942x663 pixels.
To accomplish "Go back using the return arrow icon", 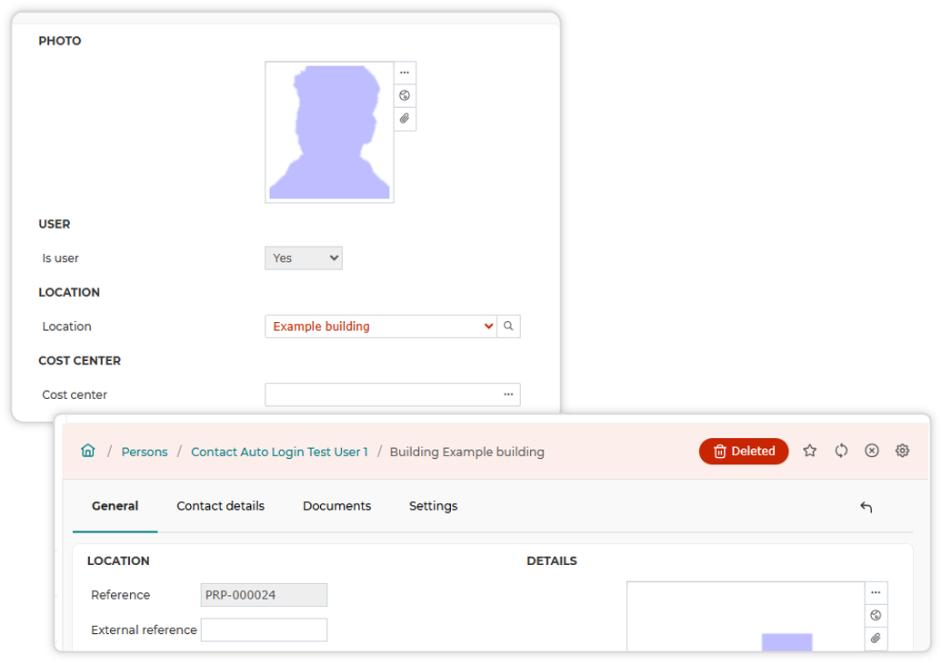I will coord(866,507).
